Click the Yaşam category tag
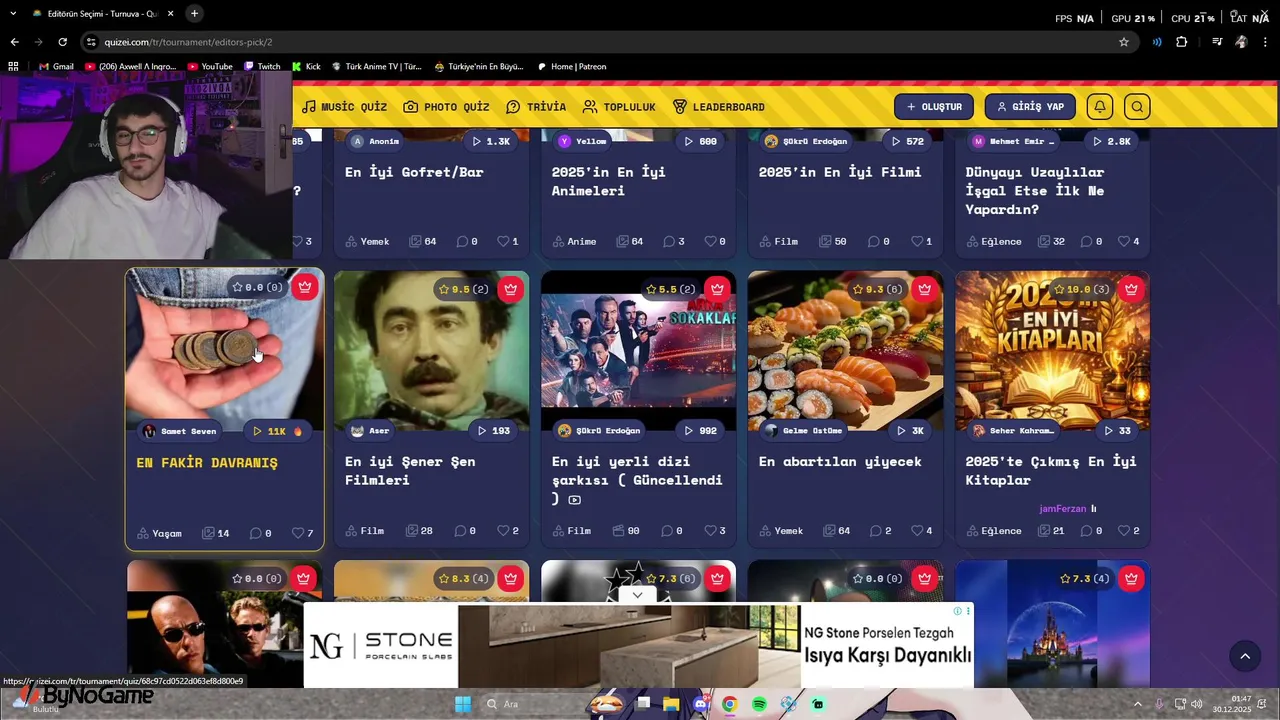The height and width of the screenshot is (720, 1280). (x=159, y=533)
